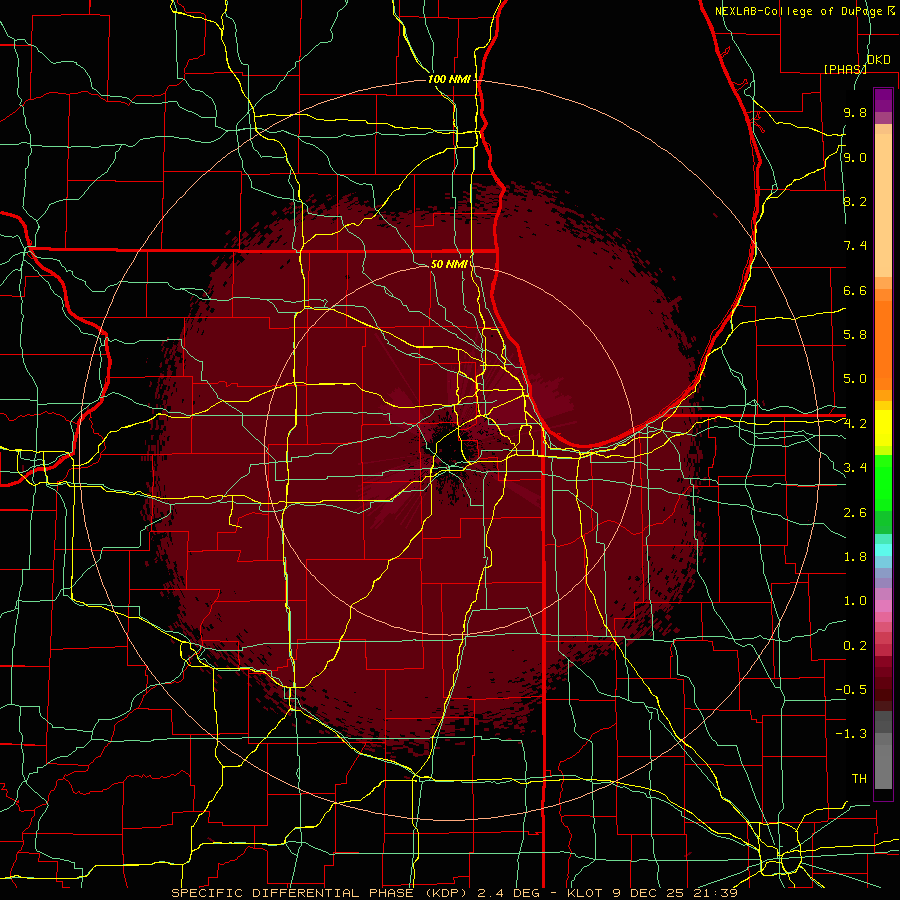Click the 5.8 value on the scale
The width and height of the screenshot is (900, 900).
(x=855, y=335)
